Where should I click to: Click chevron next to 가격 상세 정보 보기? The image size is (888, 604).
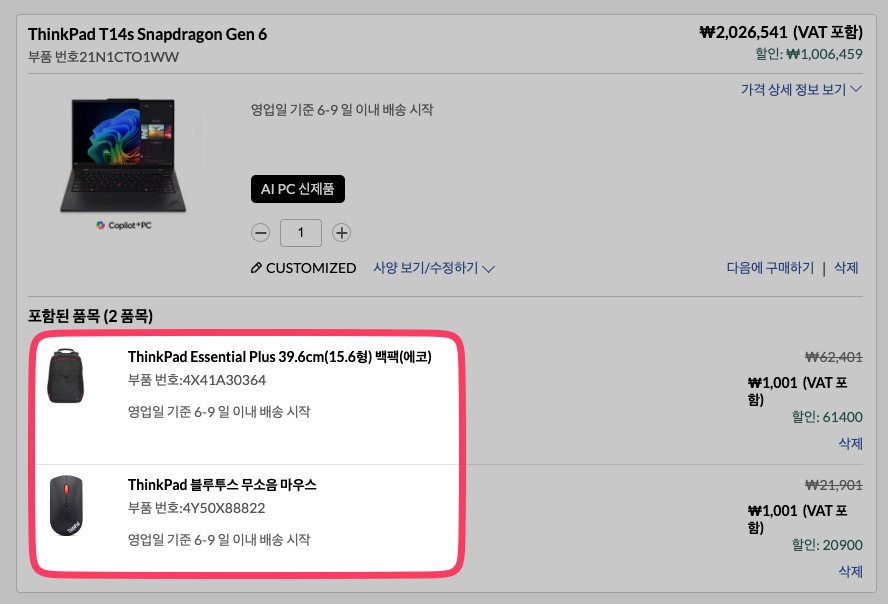[856, 89]
